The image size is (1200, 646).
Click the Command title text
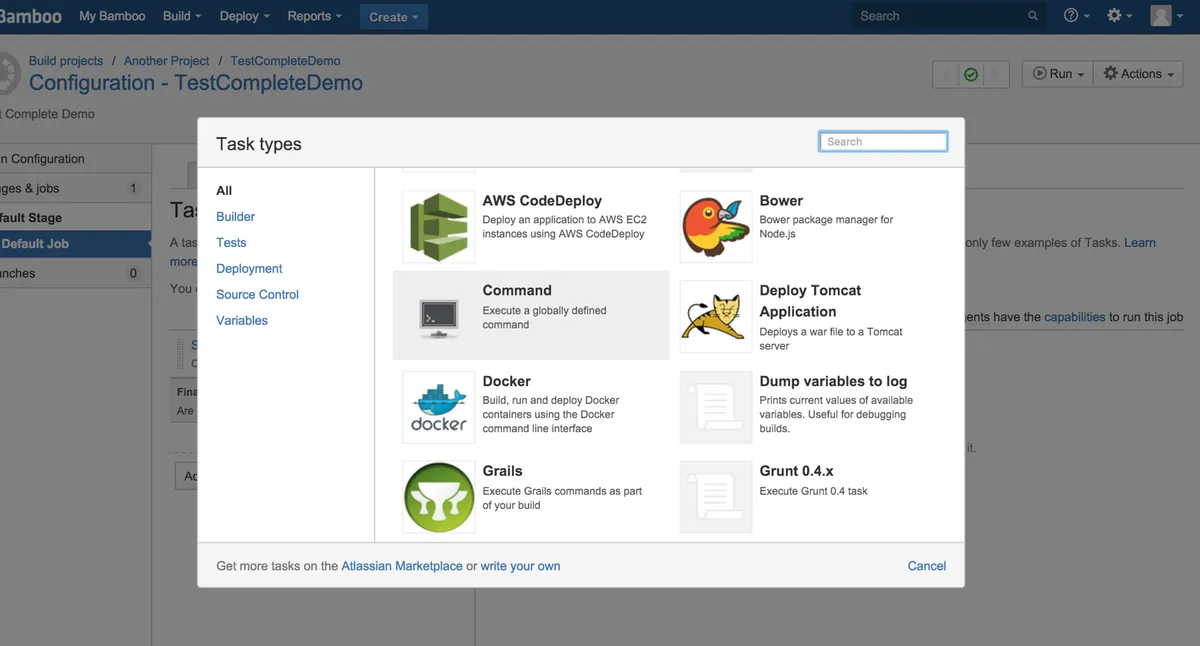coord(517,290)
